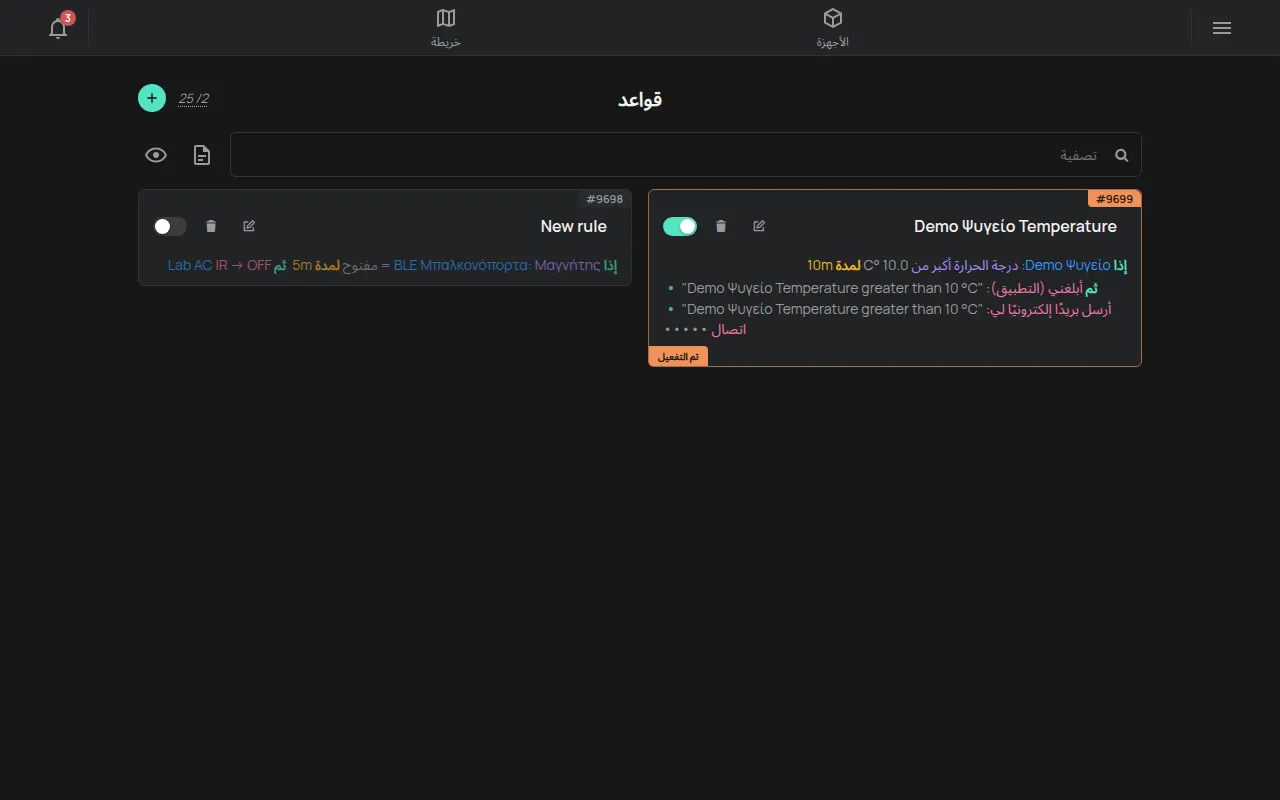Click the #9698 rule ID tag
Image resolution: width=1280 pixels, height=800 pixels.
click(604, 199)
